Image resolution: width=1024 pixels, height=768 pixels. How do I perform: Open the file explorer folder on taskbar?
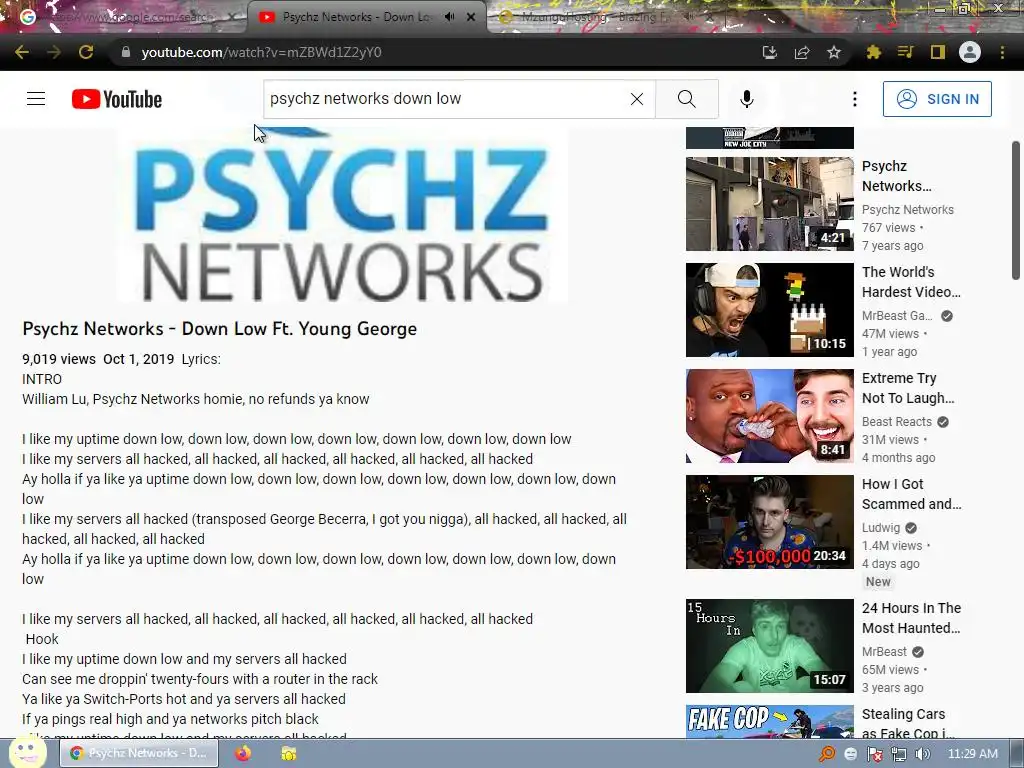point(288,753)
